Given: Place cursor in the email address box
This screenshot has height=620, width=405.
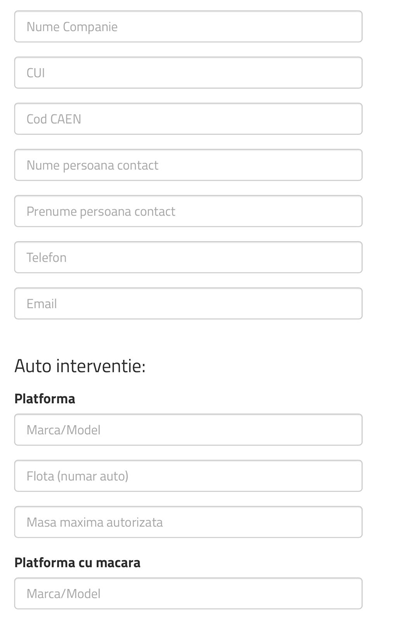Looking at the screenshot, I should (x=188, y=304).
